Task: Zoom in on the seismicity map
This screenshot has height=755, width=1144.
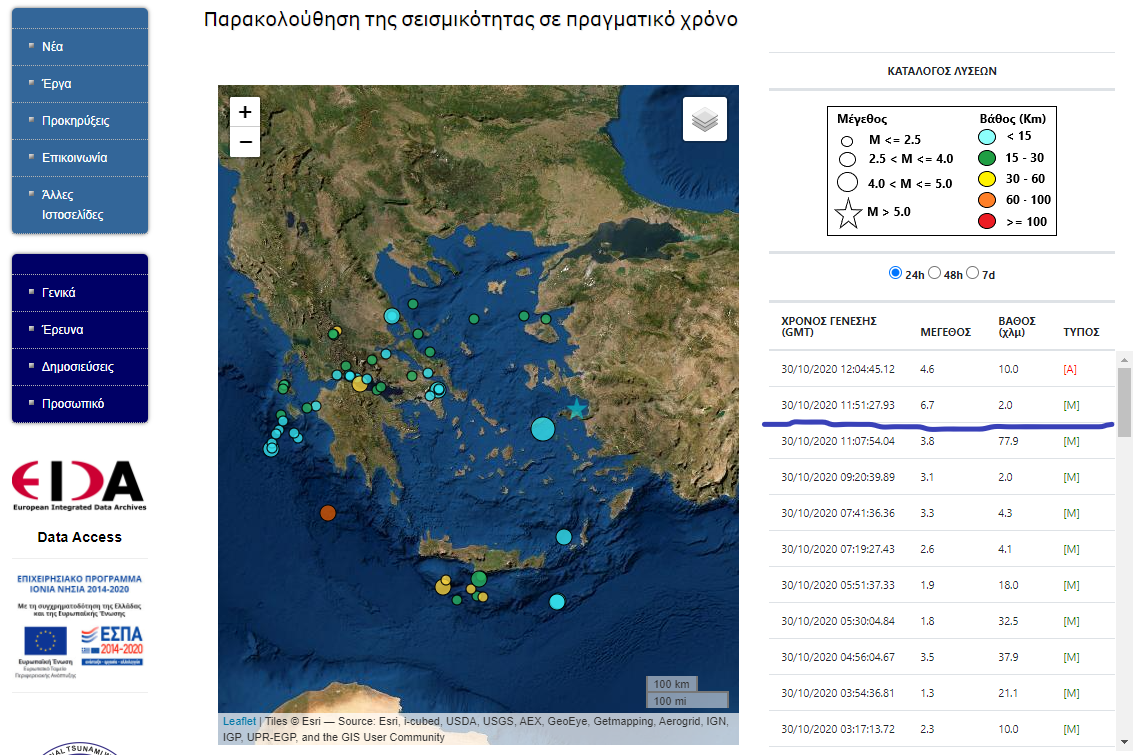Action: coord(245,111)
